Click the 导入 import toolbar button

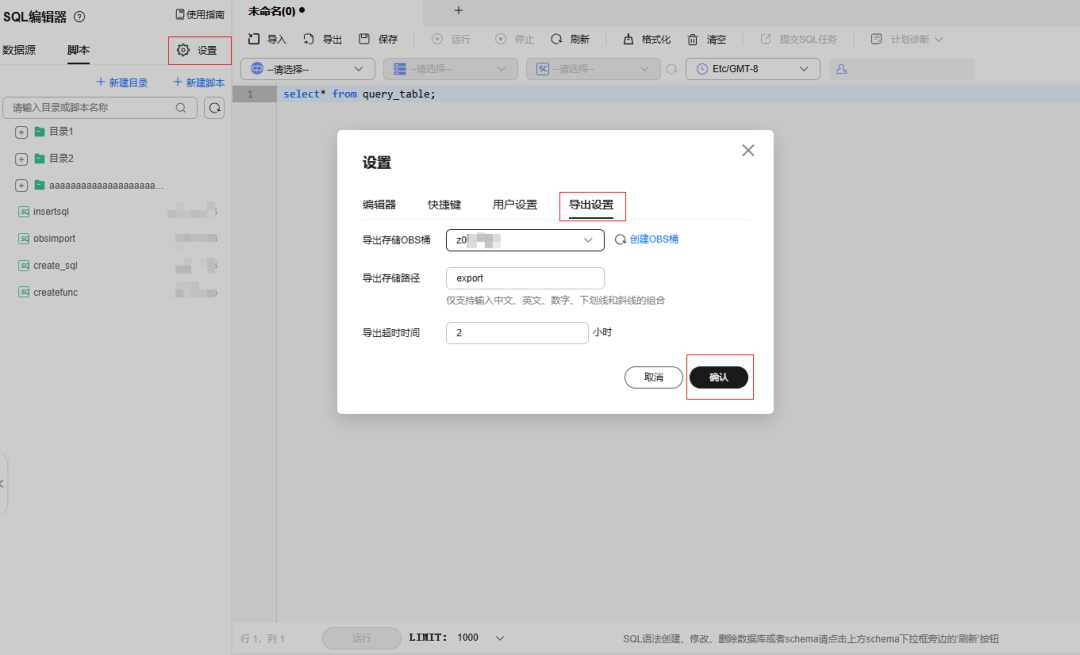pos(267,39)
